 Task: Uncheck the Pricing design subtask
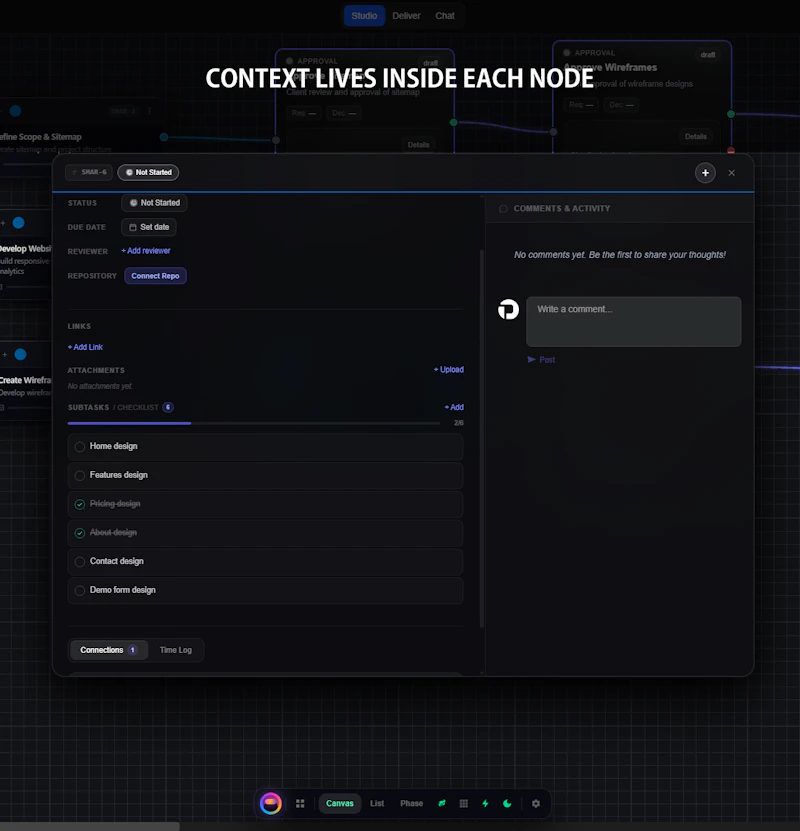(x=79, y=504)
